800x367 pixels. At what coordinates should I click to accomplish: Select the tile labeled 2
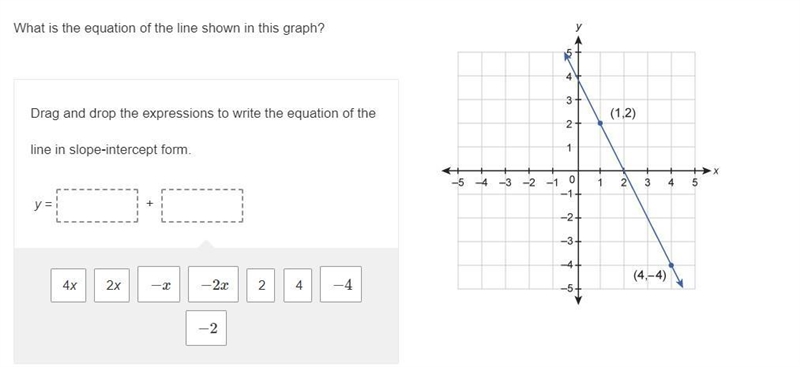(x=261, y=285)
